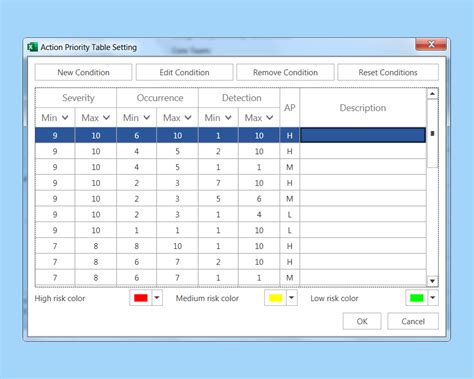Click the Excel icon in the title bar
Viewport: 474px width, 379px height.
(x=32, y=47)
